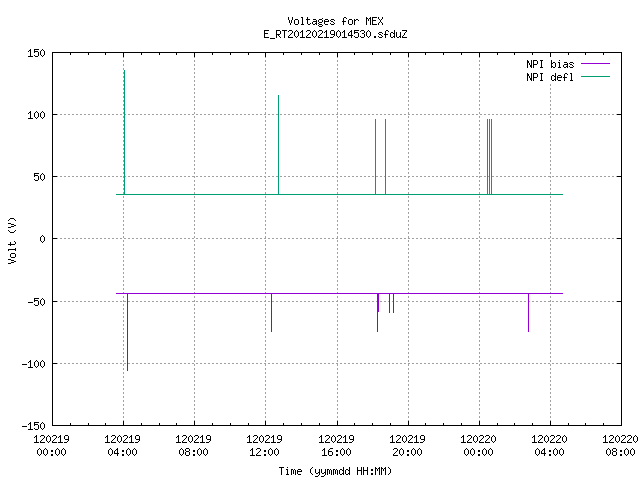The height and width of the screenshot is (480, 640).
Task: Click the y-axis tick label 100
Action: [36, 115]
